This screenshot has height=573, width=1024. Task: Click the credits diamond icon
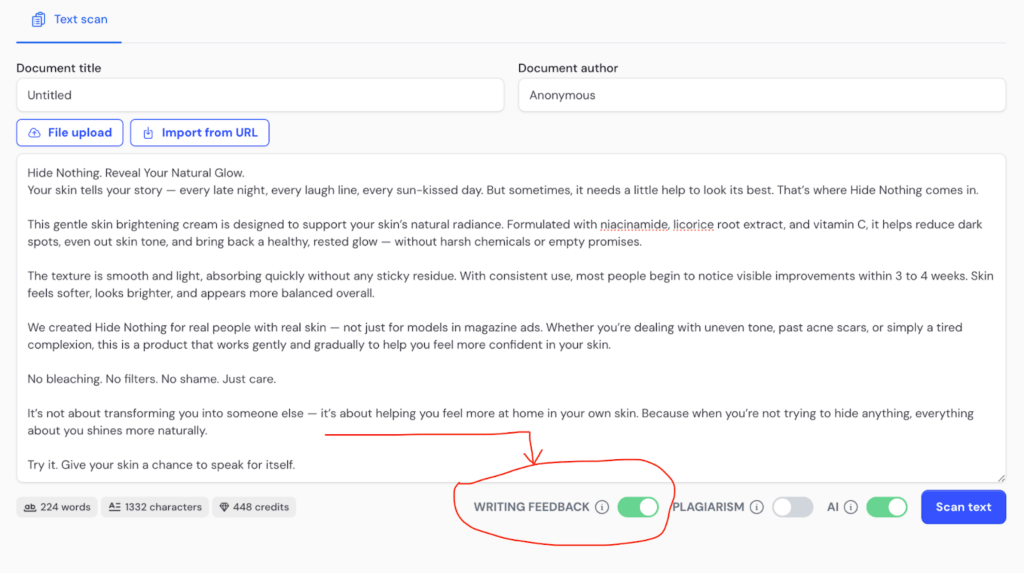(x=222, y=507)
